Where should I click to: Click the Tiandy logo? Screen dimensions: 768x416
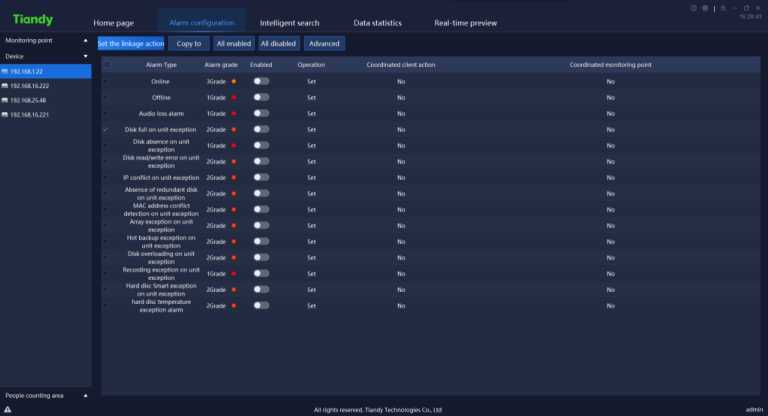click(33, 20)
